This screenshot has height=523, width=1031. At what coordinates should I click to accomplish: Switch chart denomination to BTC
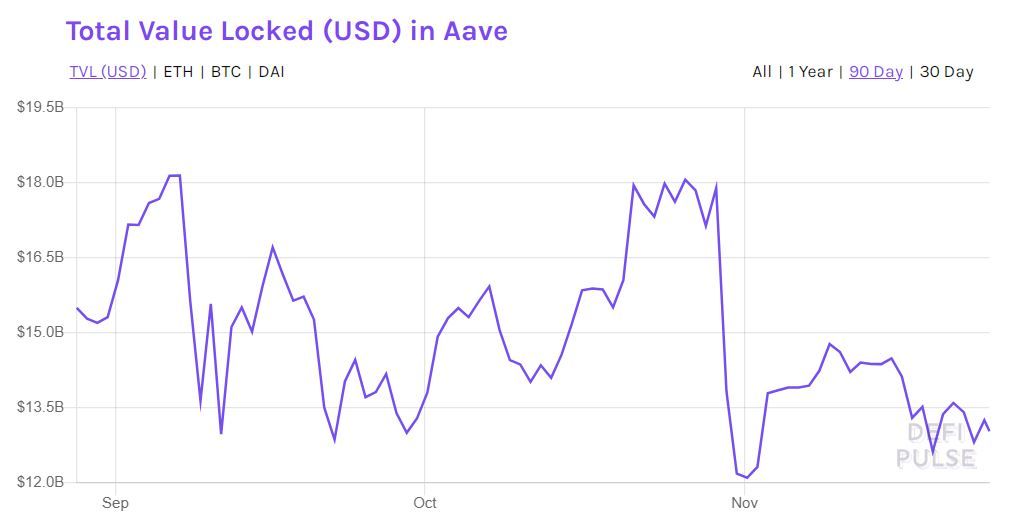tap(226, 72)
